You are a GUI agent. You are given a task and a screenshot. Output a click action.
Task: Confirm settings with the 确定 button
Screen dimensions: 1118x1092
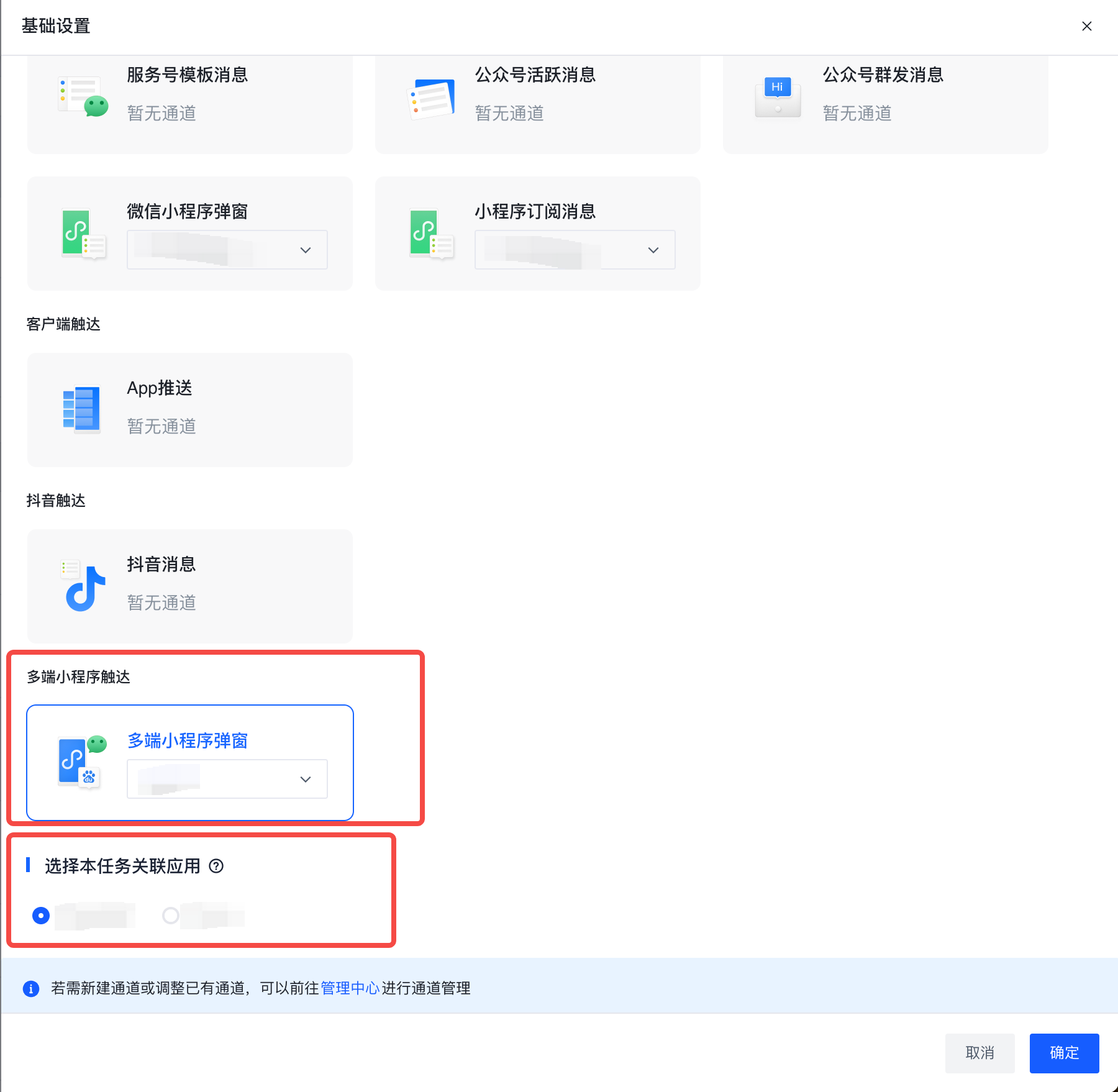click(1064, 1053)
